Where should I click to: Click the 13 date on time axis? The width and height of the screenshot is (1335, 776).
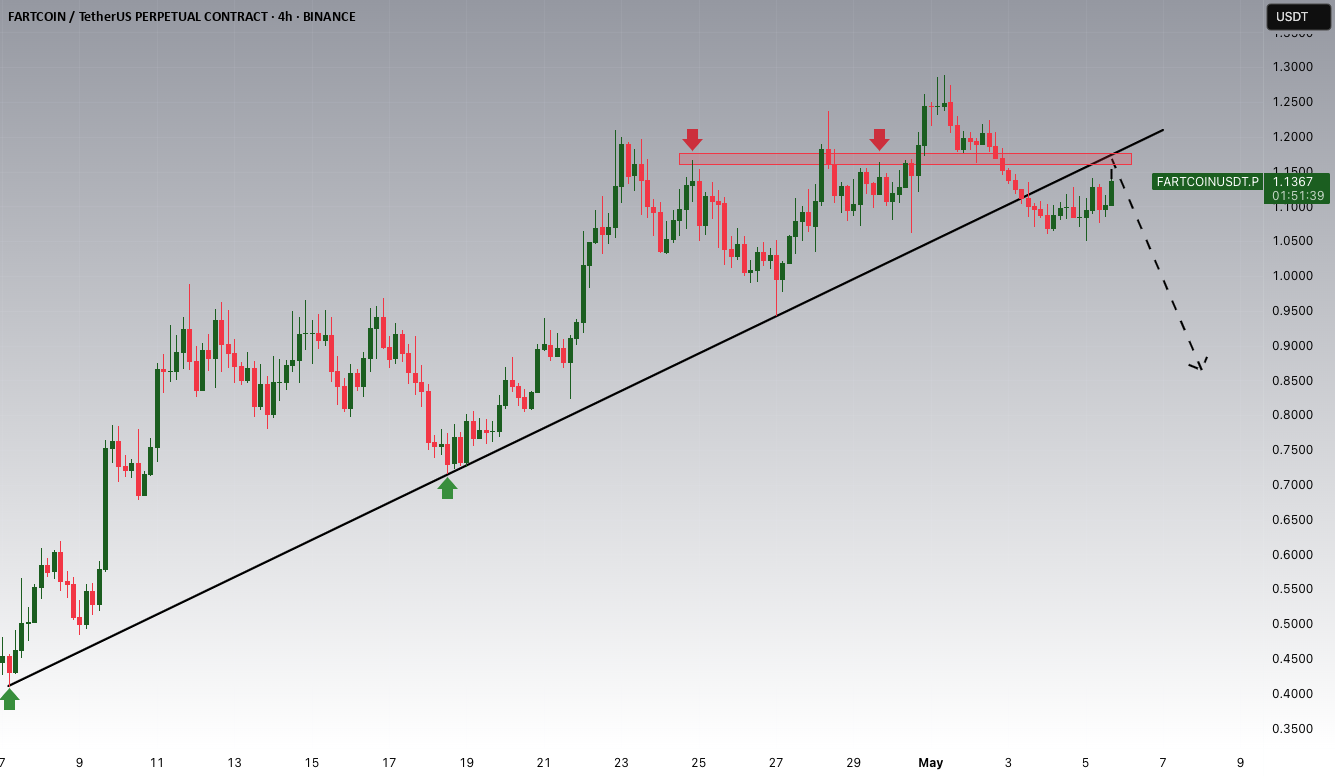(x=234, y=762)
